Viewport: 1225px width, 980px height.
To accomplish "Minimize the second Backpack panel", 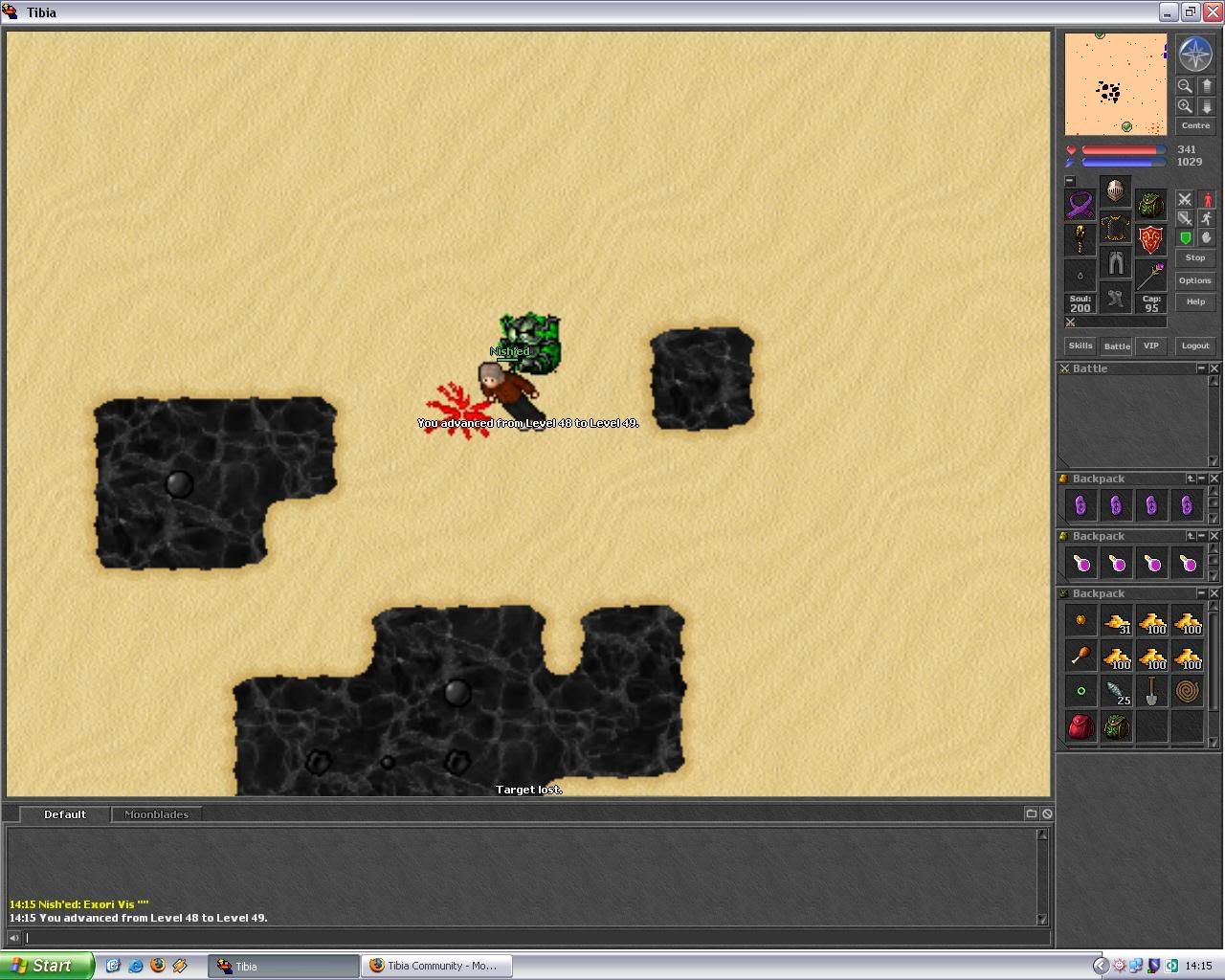I will click(1202, 536).
